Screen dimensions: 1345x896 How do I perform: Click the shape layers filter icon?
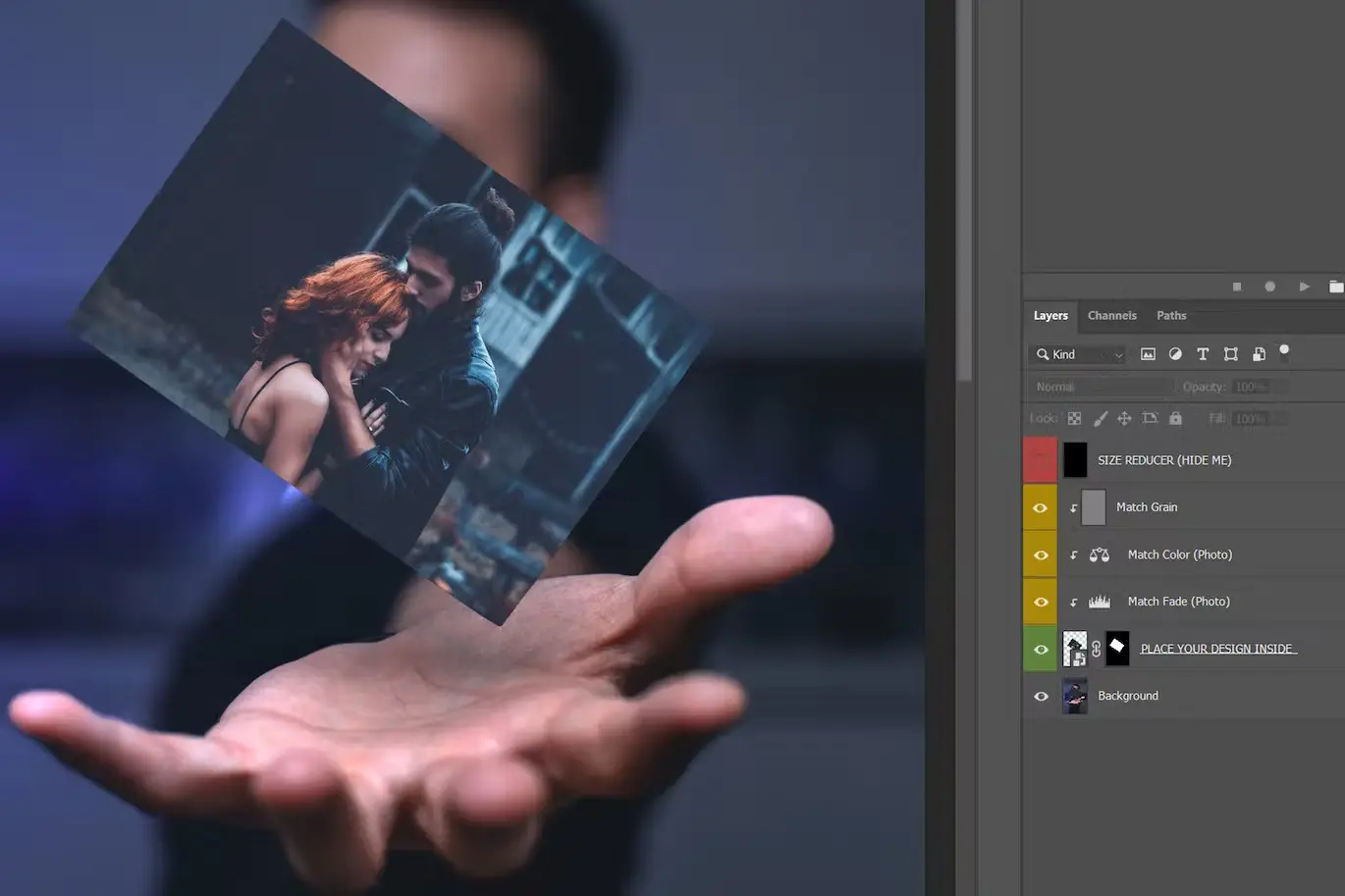pos(1232,354)
